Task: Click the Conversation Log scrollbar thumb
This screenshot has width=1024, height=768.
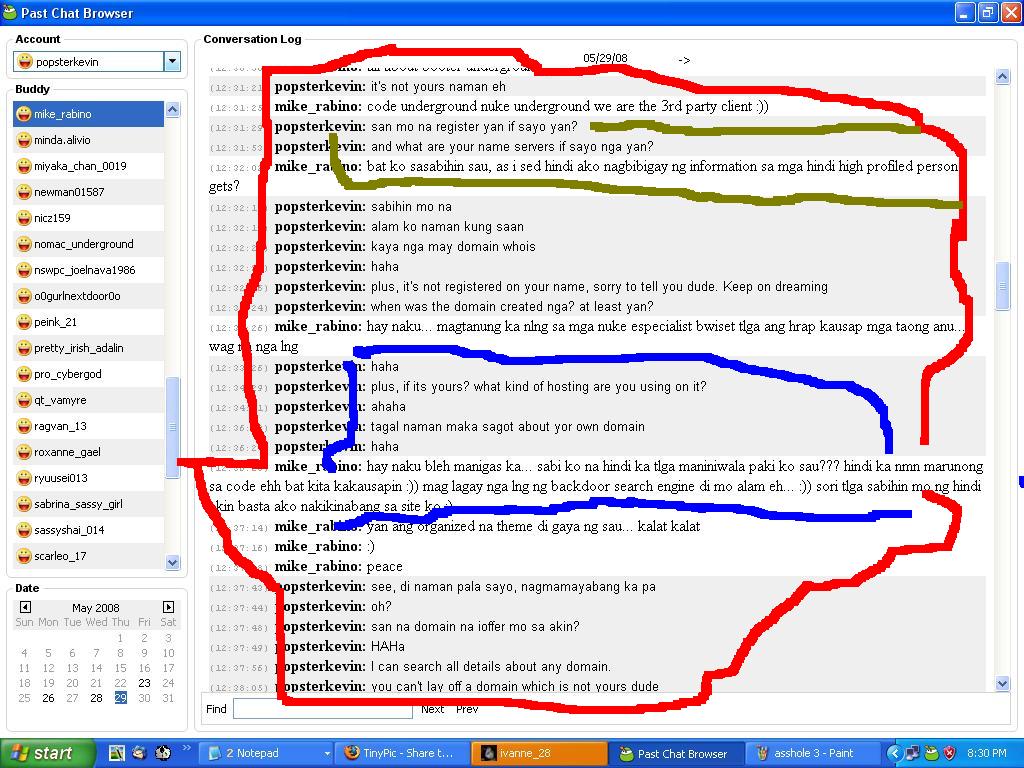Action: (x=1002, y=286)
